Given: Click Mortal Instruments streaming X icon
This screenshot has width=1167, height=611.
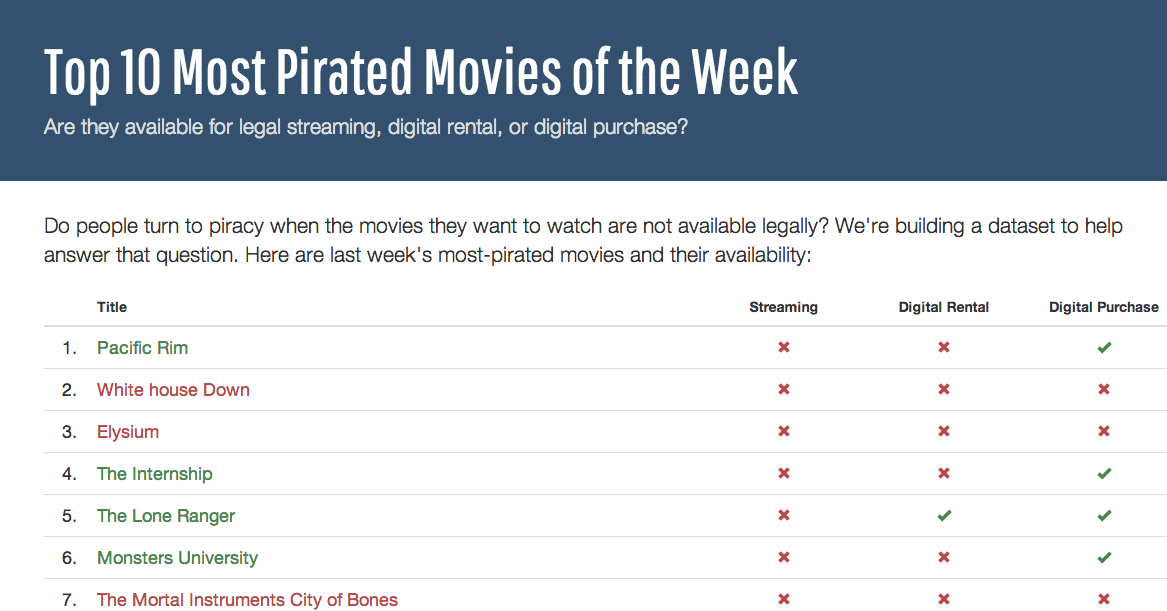Looking at the screenshot, I should point(784,600).
